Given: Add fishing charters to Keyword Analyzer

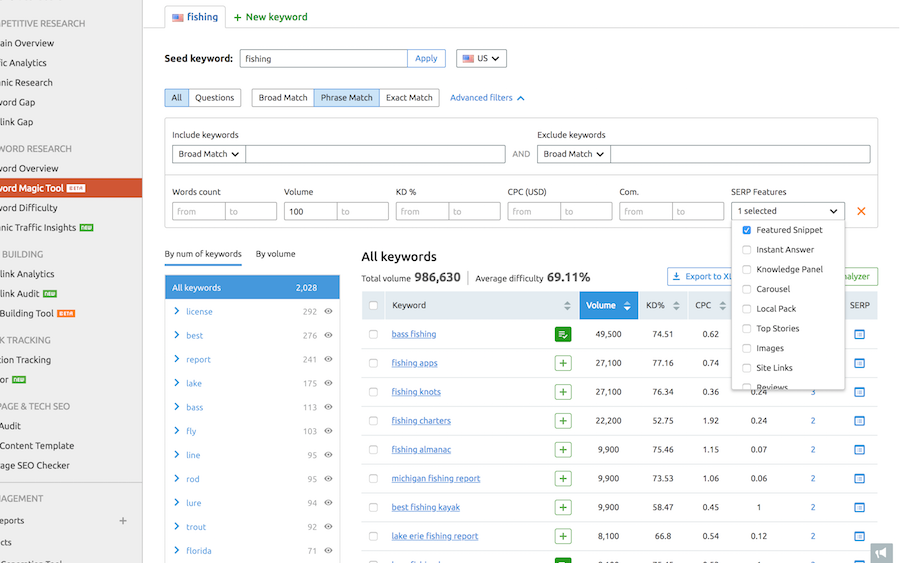Looking at the screenshot, I should (563, 421).
